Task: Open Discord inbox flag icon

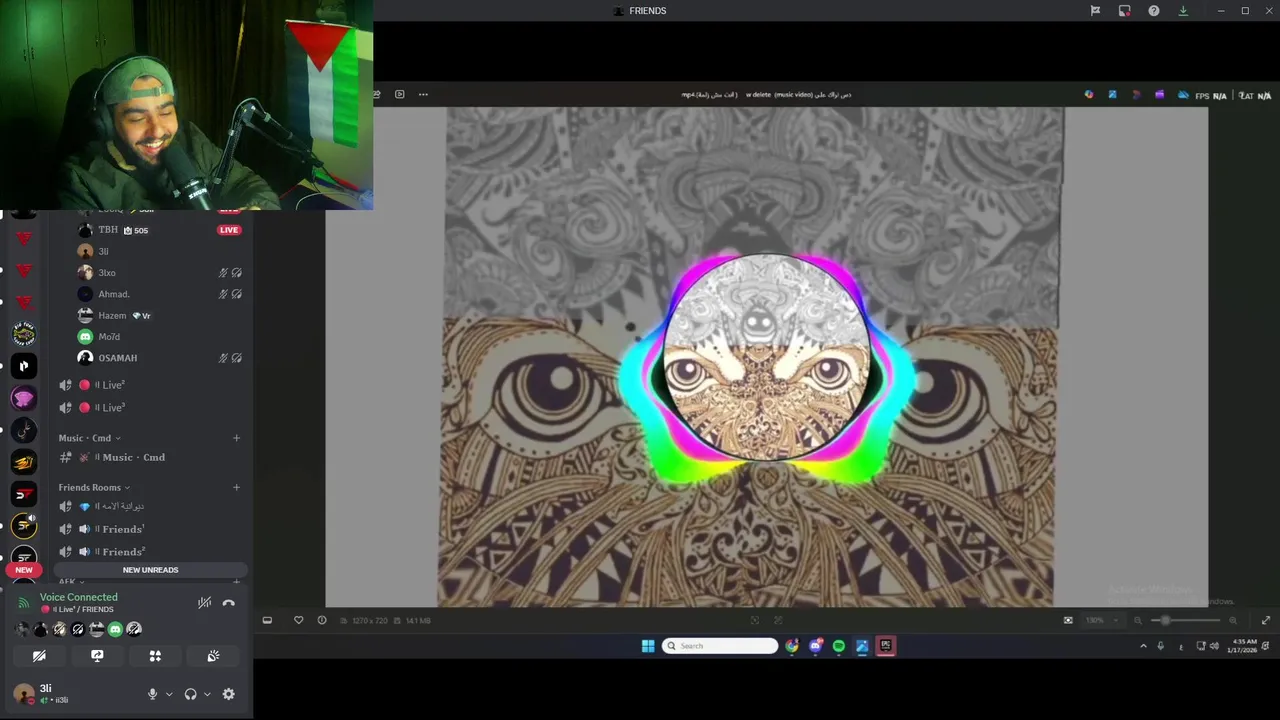Action: tap(1095, 11)
